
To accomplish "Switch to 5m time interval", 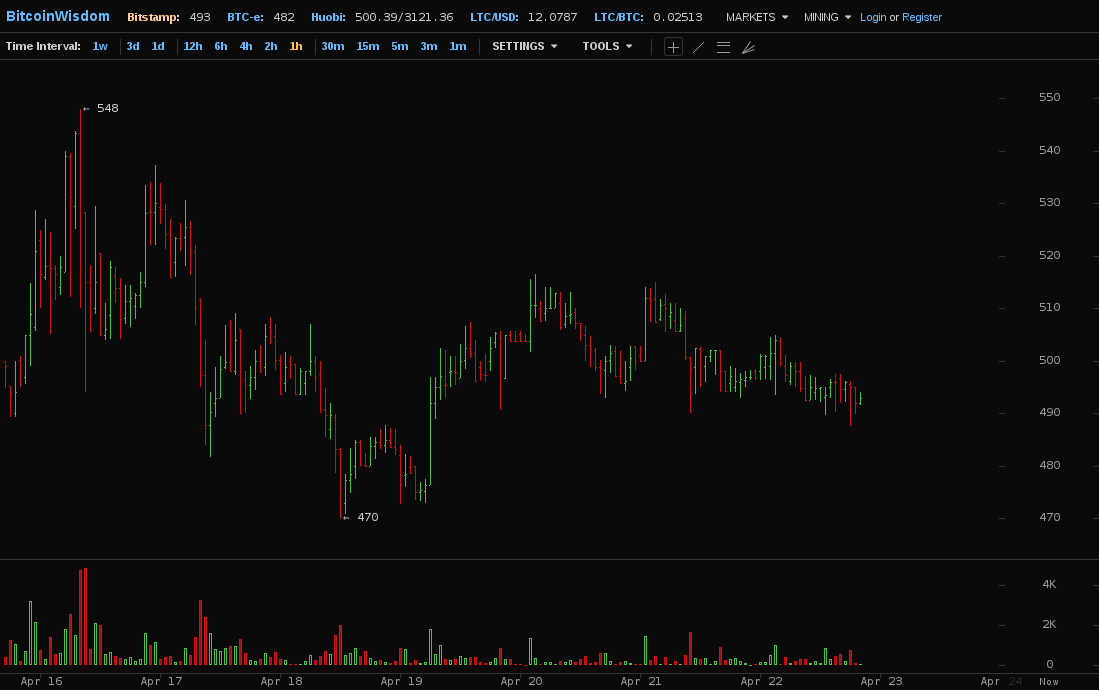I will tap(399, 46).
